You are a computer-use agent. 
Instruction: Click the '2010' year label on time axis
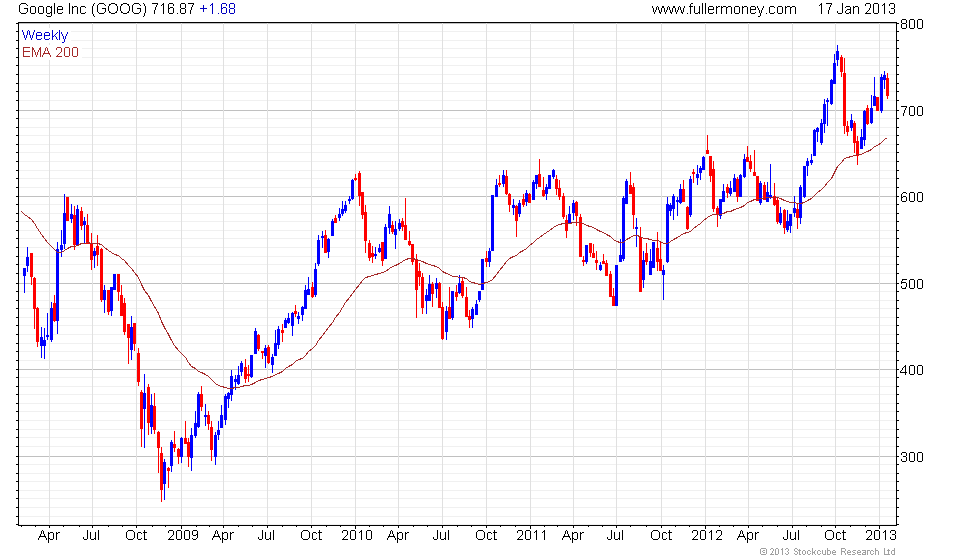[357, 536]
